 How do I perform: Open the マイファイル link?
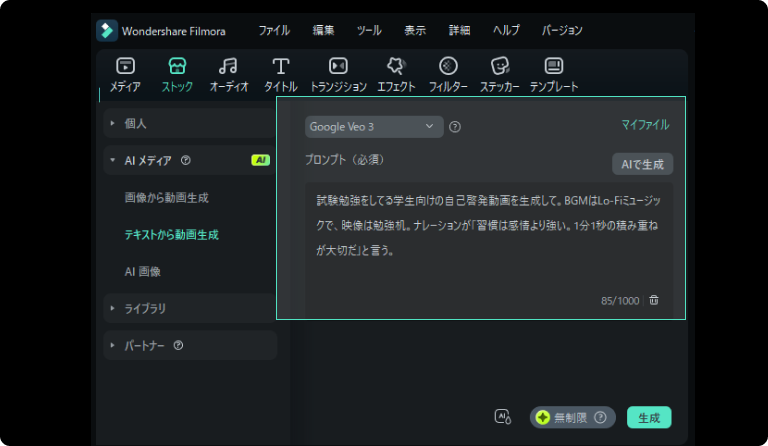(645, 125)
